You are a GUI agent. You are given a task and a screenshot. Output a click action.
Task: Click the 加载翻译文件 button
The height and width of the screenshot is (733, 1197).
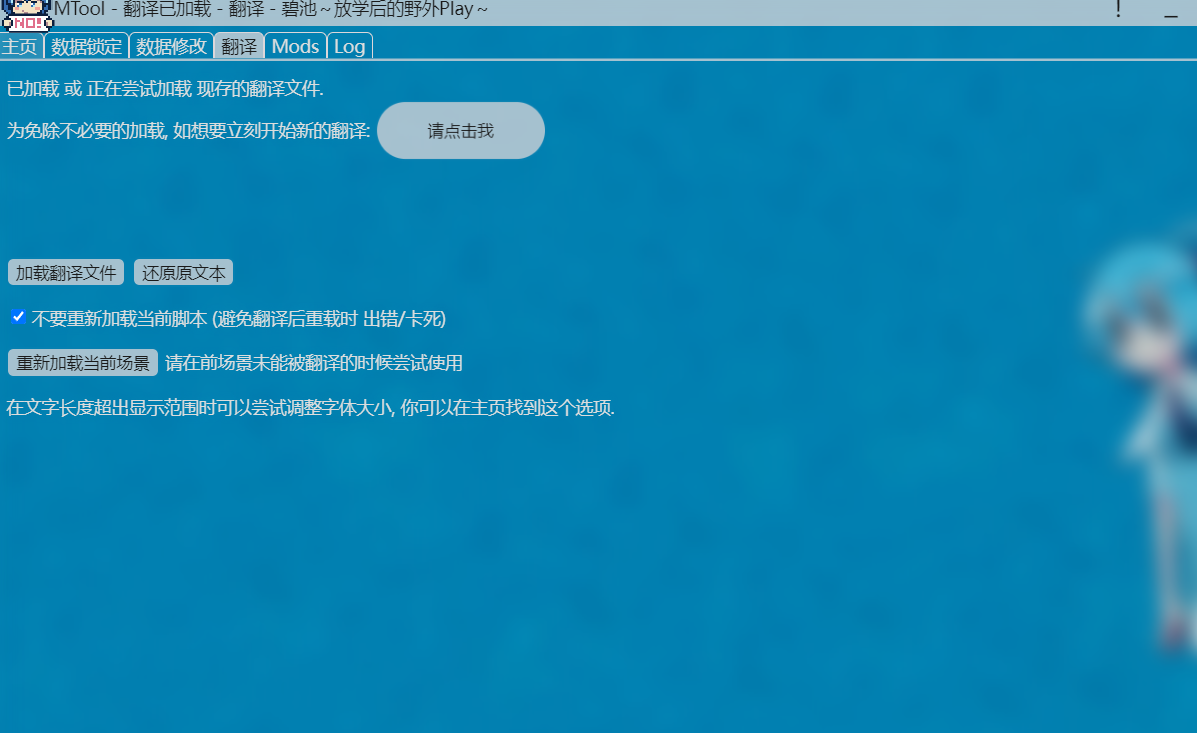click(x=66, y=272)
